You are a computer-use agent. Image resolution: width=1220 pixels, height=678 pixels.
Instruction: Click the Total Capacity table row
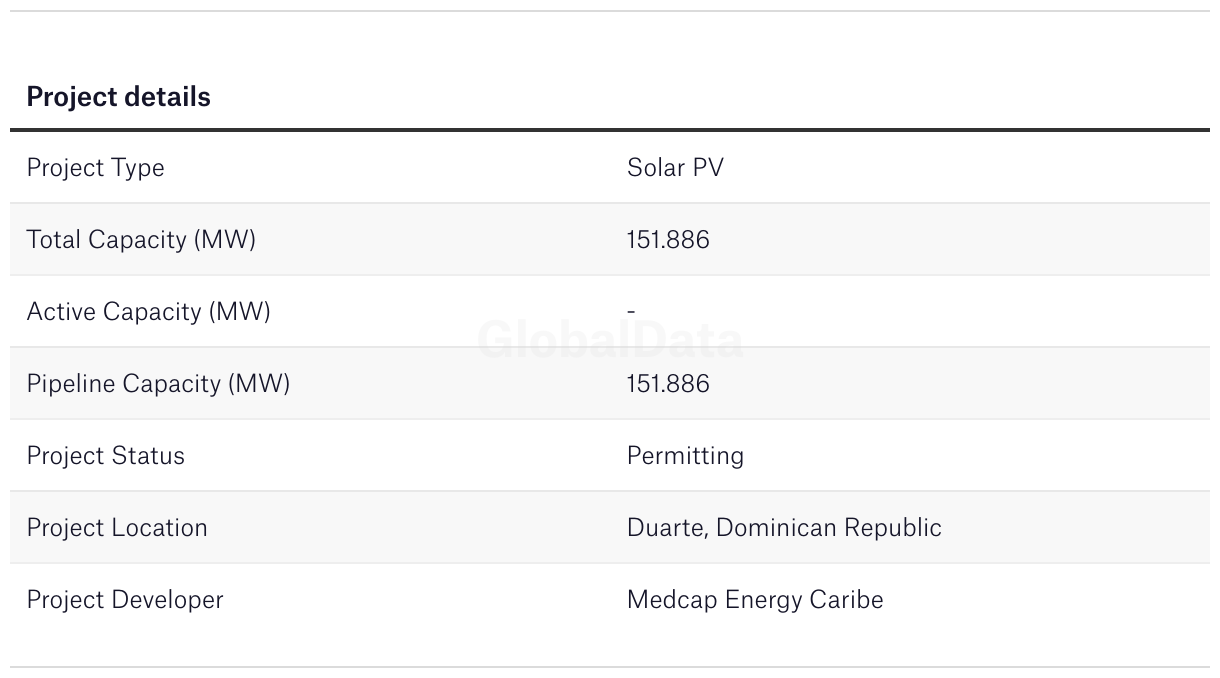pyautogui.click(x=610, y=239)
